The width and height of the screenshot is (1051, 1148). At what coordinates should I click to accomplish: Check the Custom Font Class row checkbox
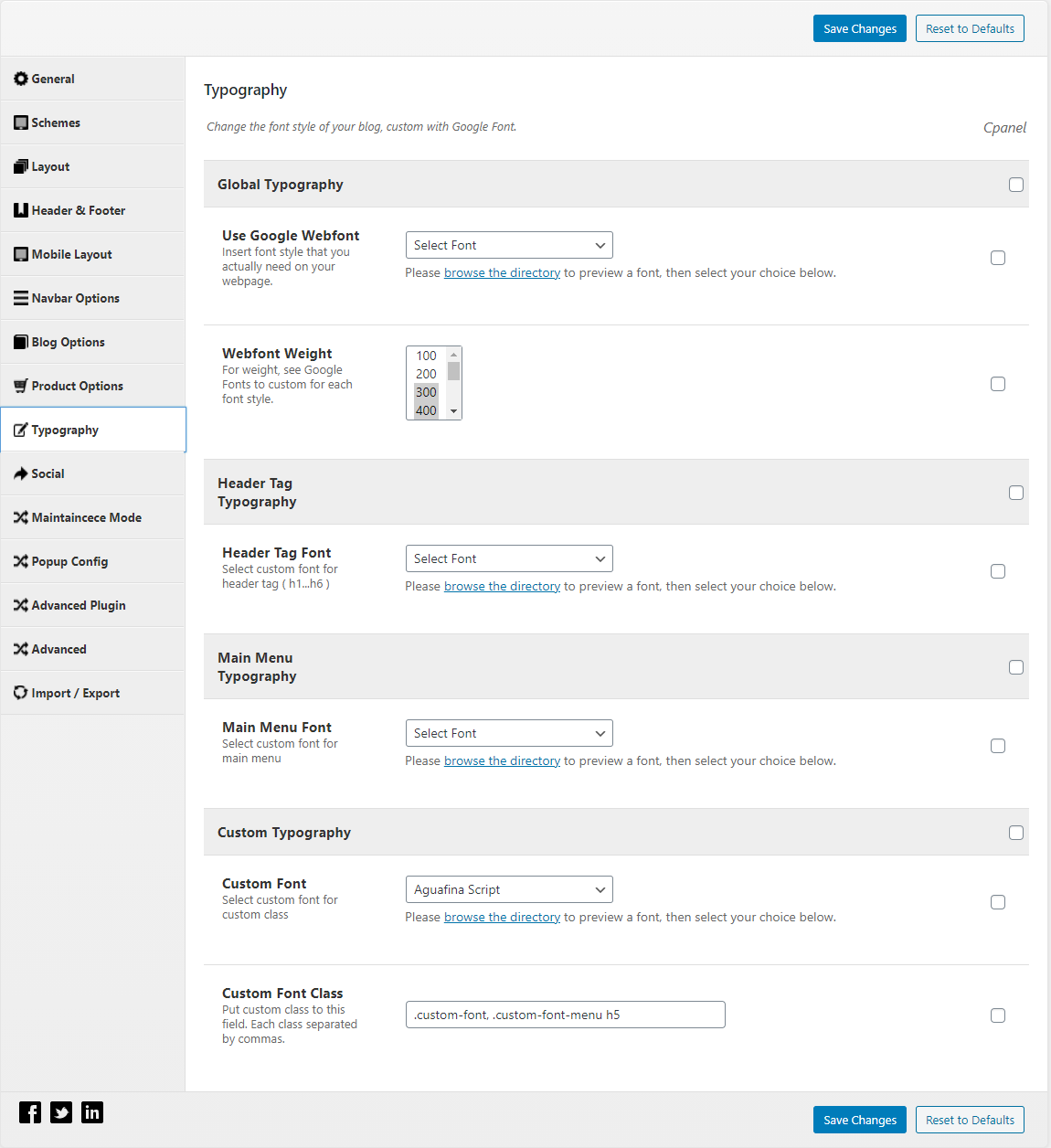click(998, 1015)
